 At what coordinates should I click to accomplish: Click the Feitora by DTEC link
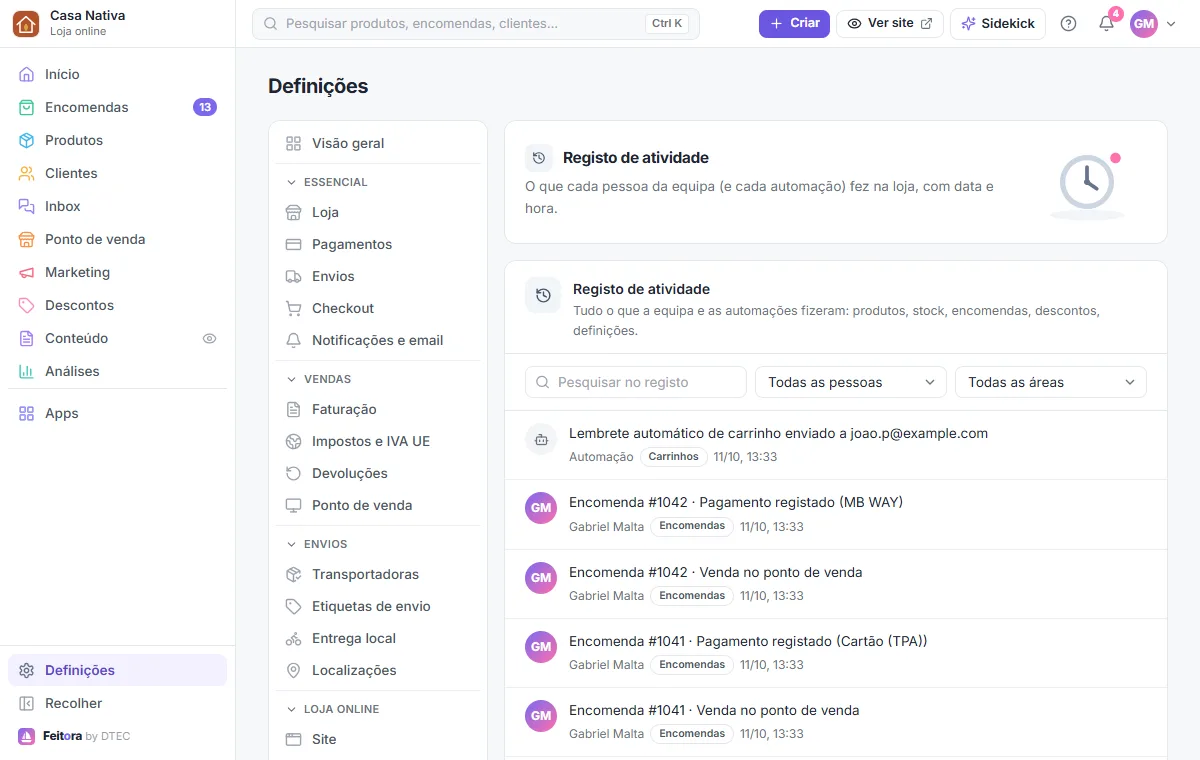point(74,737)
